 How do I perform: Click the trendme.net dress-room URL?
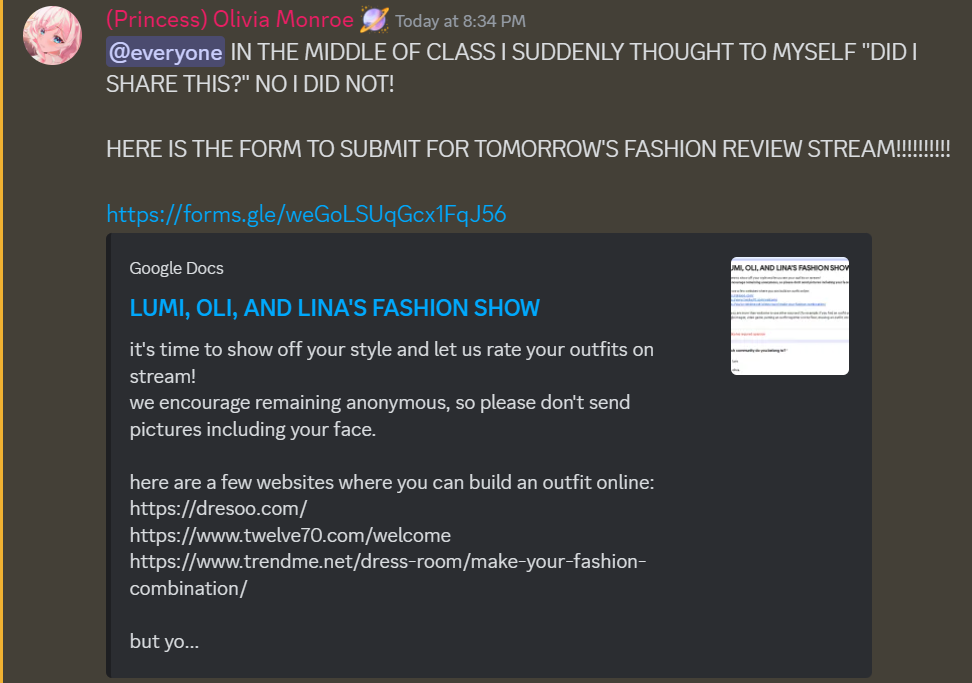388,575
